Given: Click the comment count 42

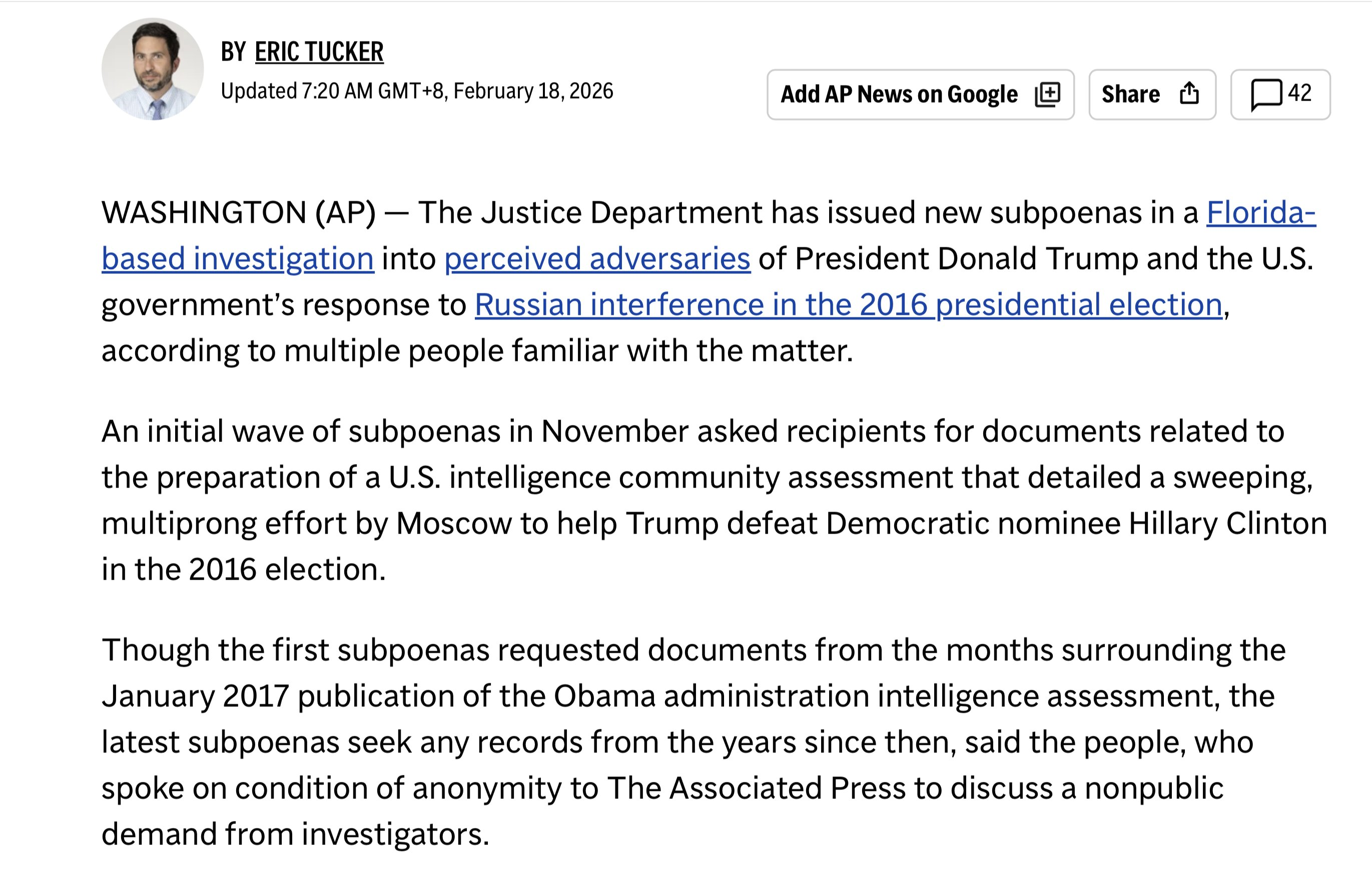Looking at the screenshot, I should point(1299,93).
